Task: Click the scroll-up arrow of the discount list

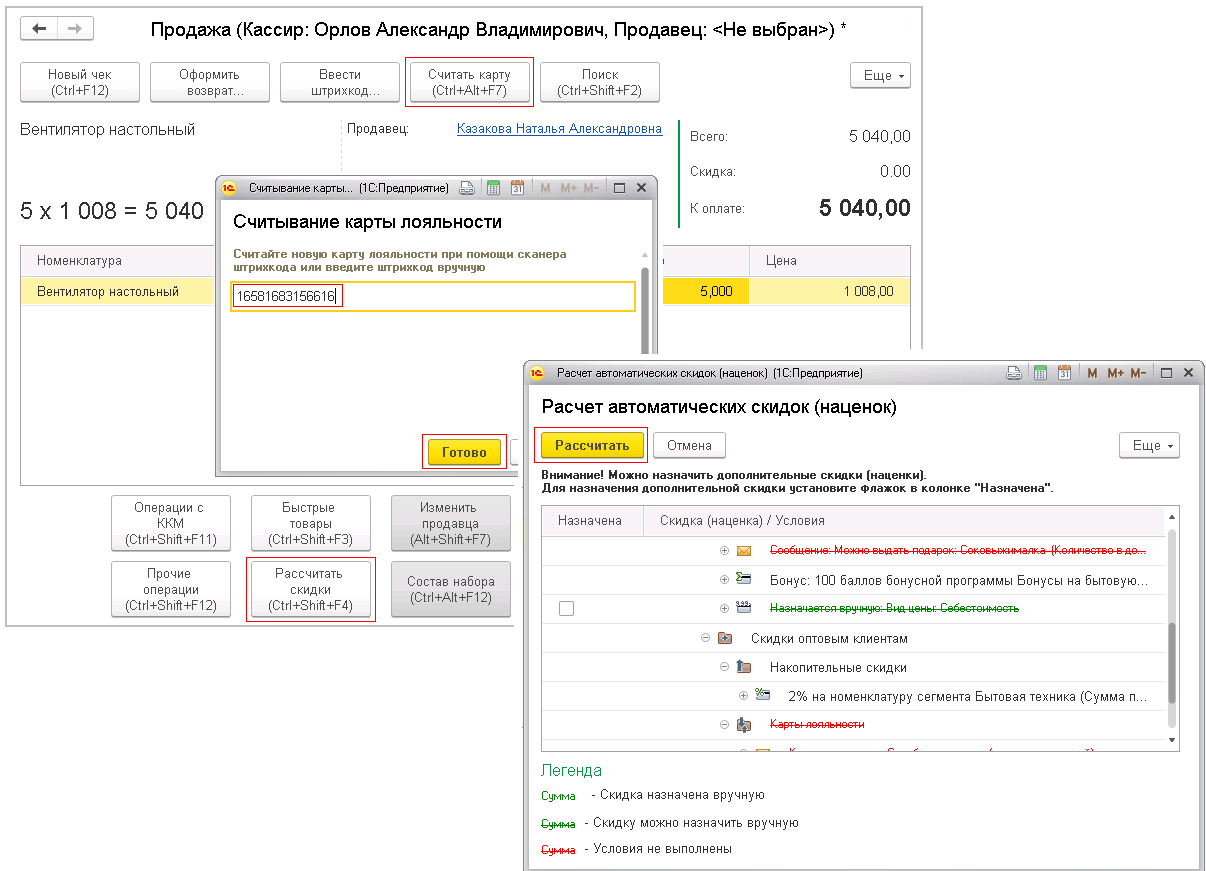Action: [1172, 515]
